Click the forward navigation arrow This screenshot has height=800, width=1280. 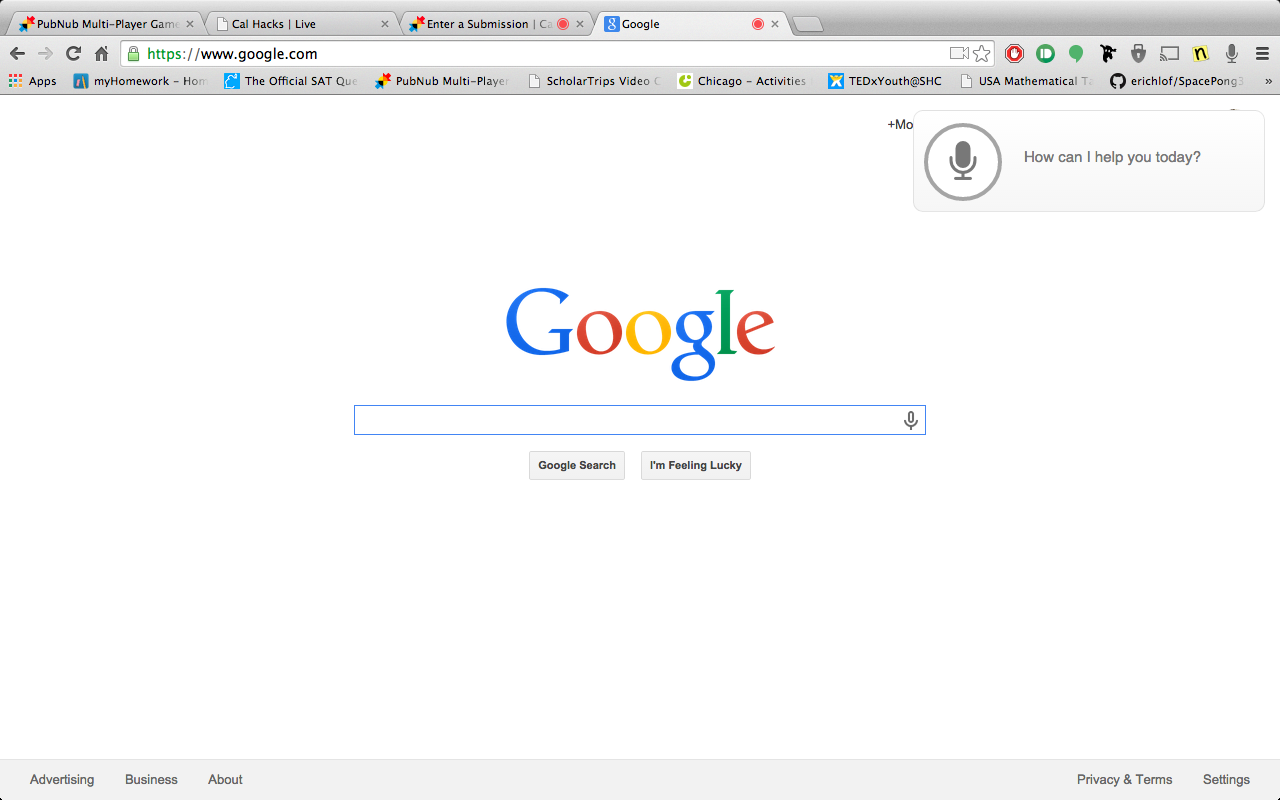[45, 54]
